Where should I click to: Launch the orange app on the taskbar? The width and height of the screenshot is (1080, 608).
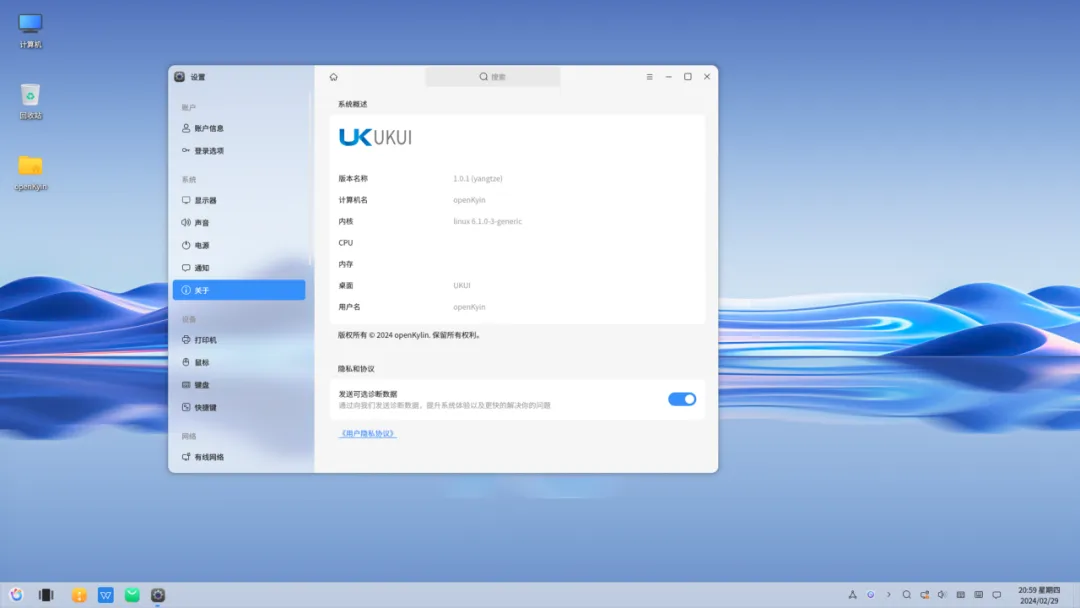[79, 595]
